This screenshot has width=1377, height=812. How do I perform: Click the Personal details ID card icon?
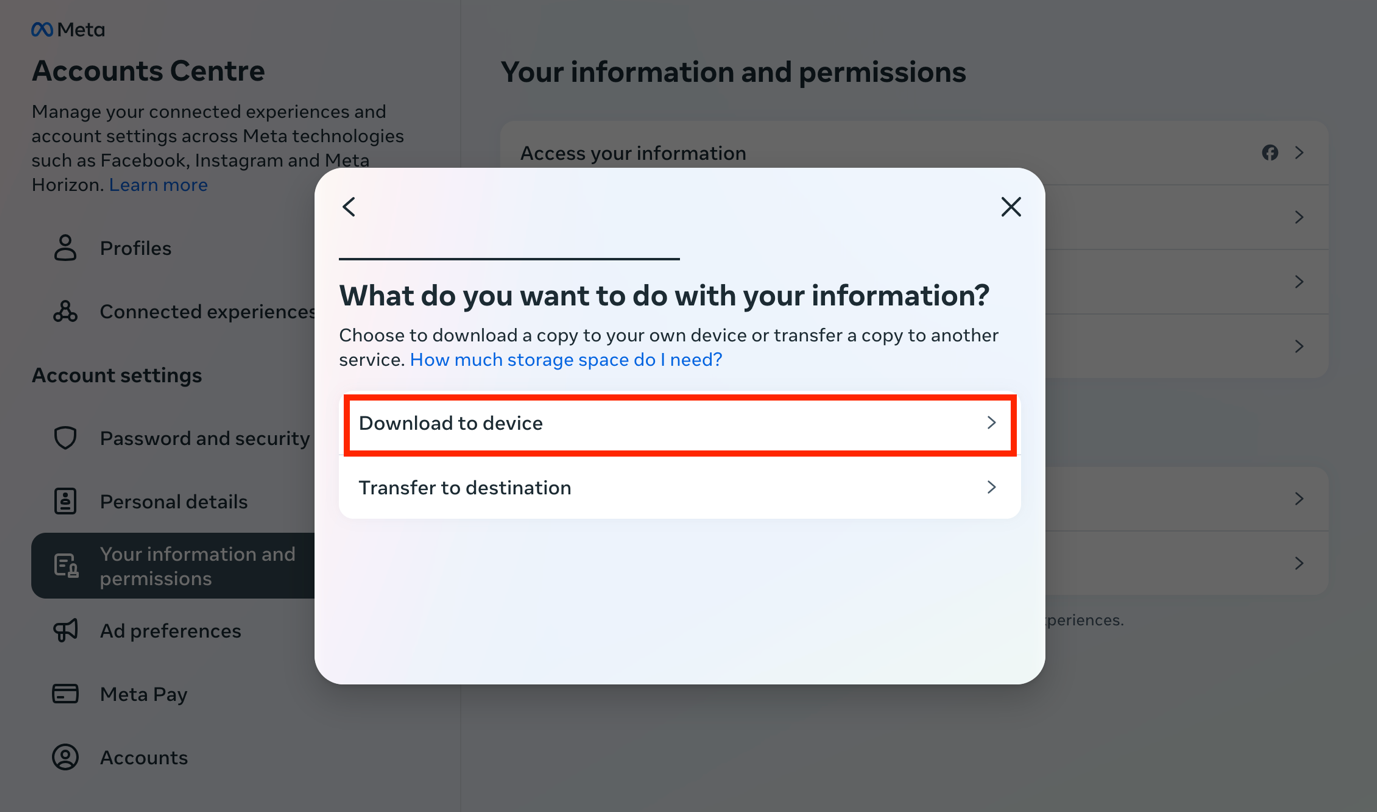[x=66, y=501]
